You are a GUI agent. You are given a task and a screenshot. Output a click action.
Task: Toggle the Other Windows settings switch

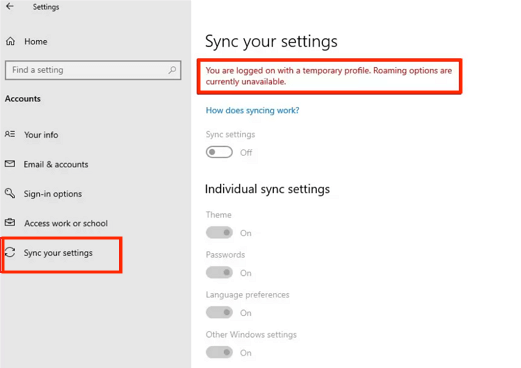point(219,352)
